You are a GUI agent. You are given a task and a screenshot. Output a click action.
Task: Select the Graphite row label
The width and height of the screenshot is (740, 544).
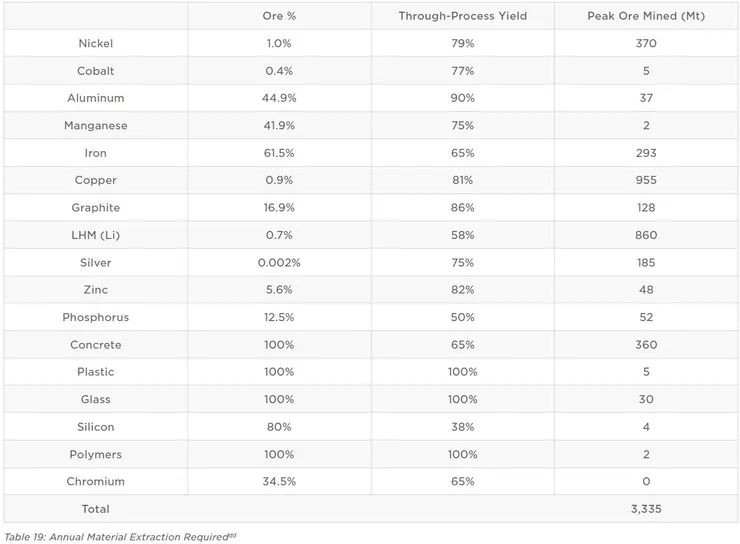tap(96, 208)
